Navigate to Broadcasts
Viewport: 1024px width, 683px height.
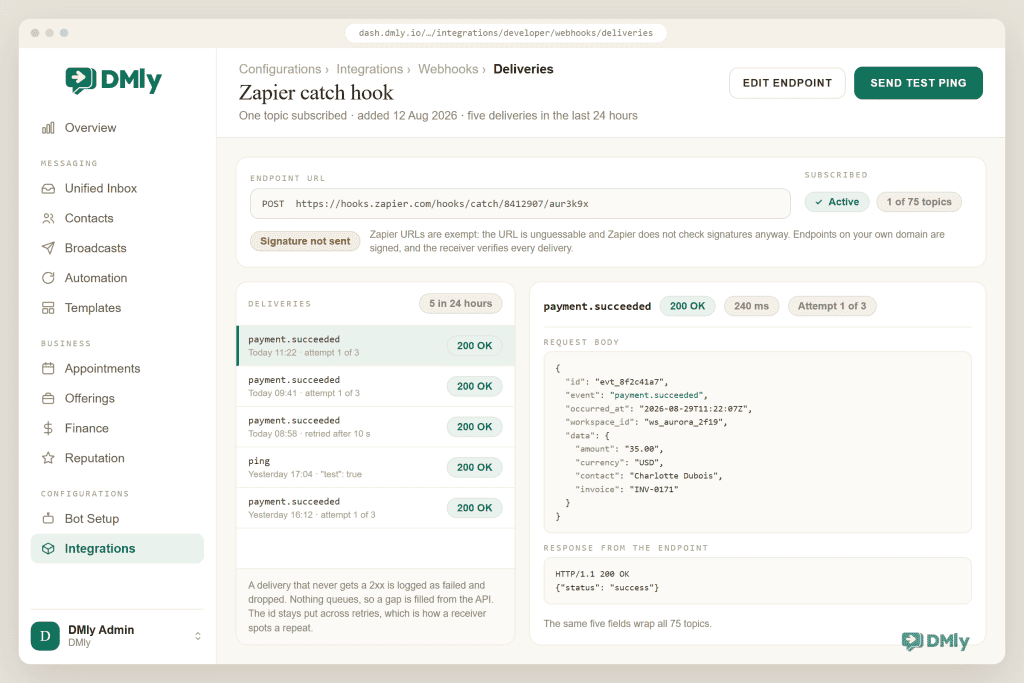pos(118,248)
